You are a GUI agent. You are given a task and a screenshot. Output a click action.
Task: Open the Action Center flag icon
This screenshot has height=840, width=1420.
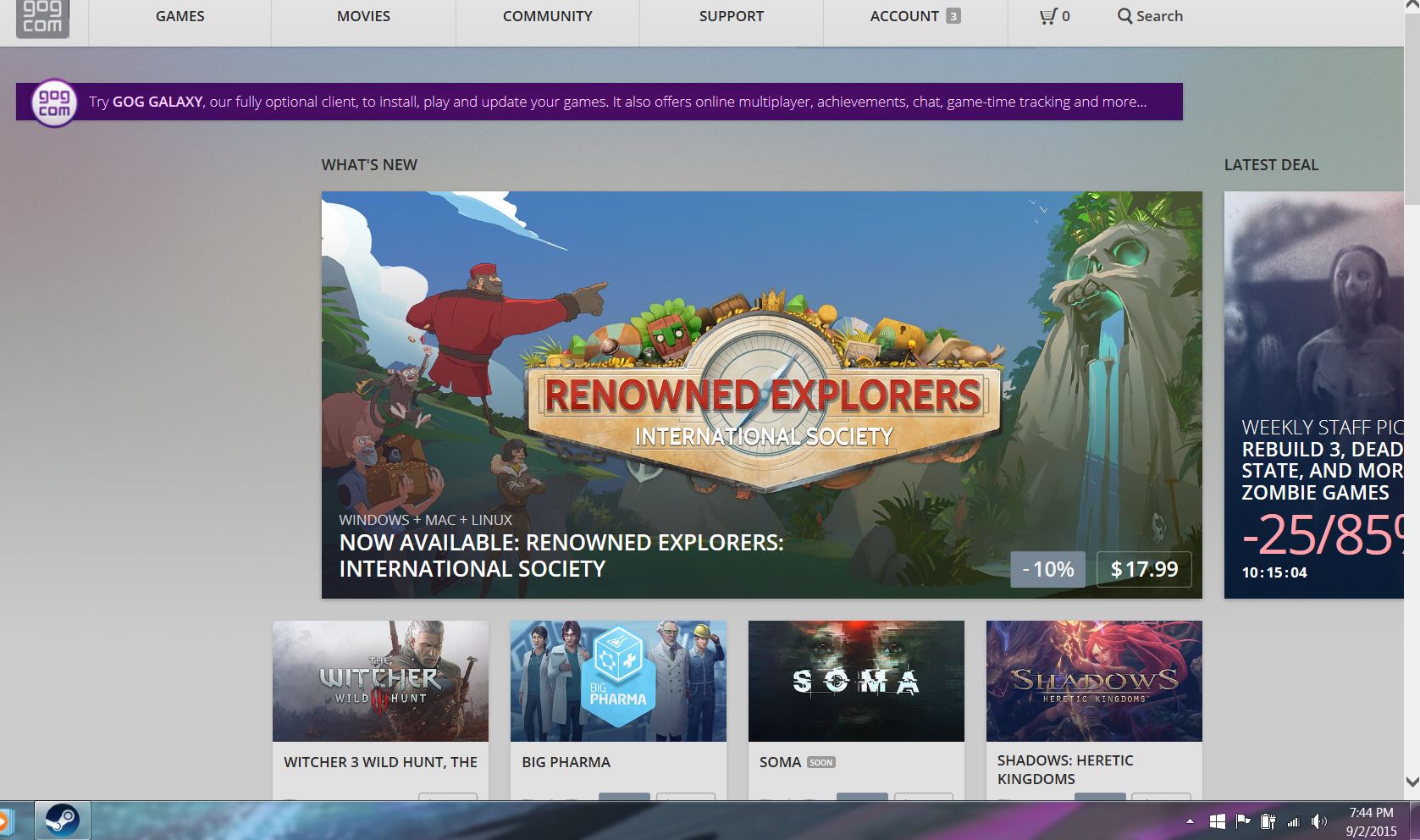[x=1243, y=821]
